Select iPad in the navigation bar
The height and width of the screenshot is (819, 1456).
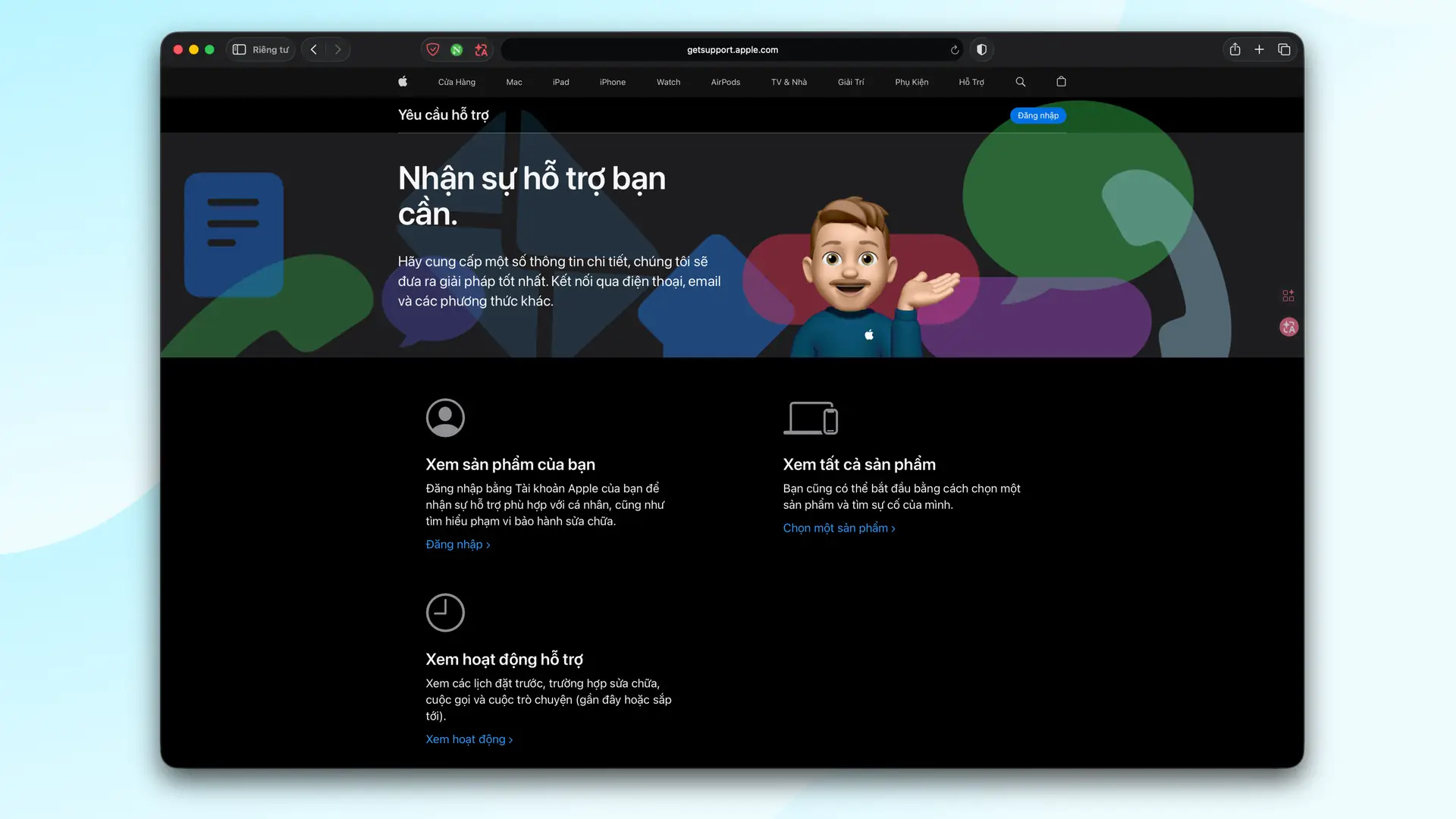(x=561, y=82)
